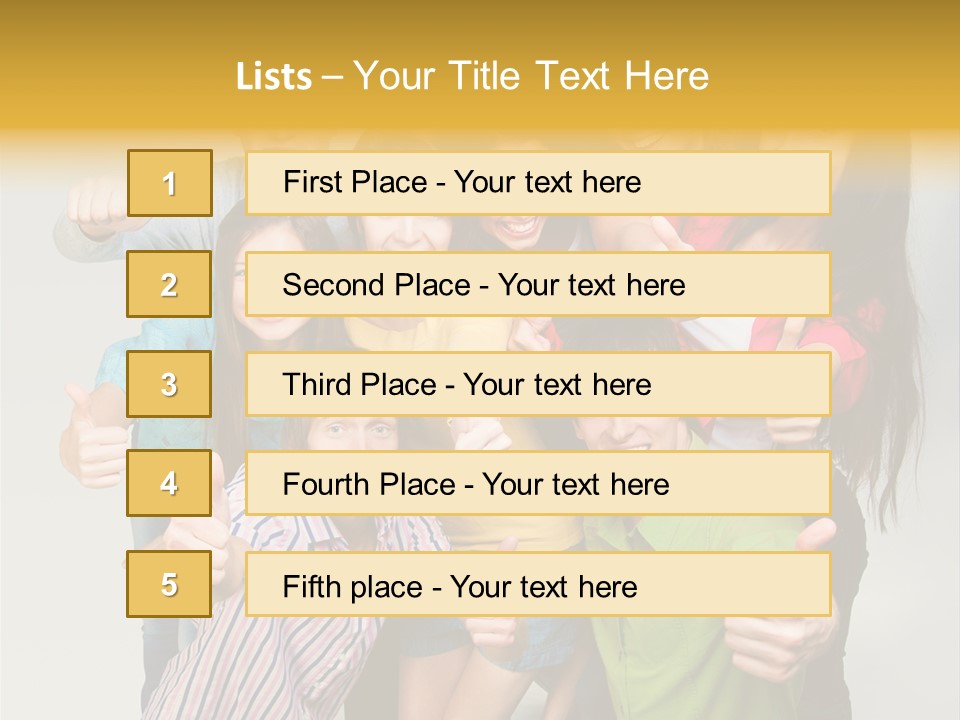Screen dimensions: 960x720
Task: Select the Your Title Text Here heading
Action: 531,76
